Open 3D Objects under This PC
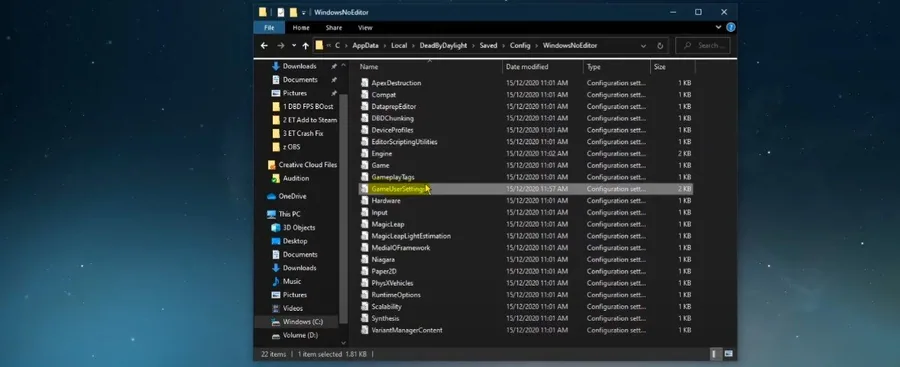Viewport: 900px width, 367px height. (x=298, y=228)
